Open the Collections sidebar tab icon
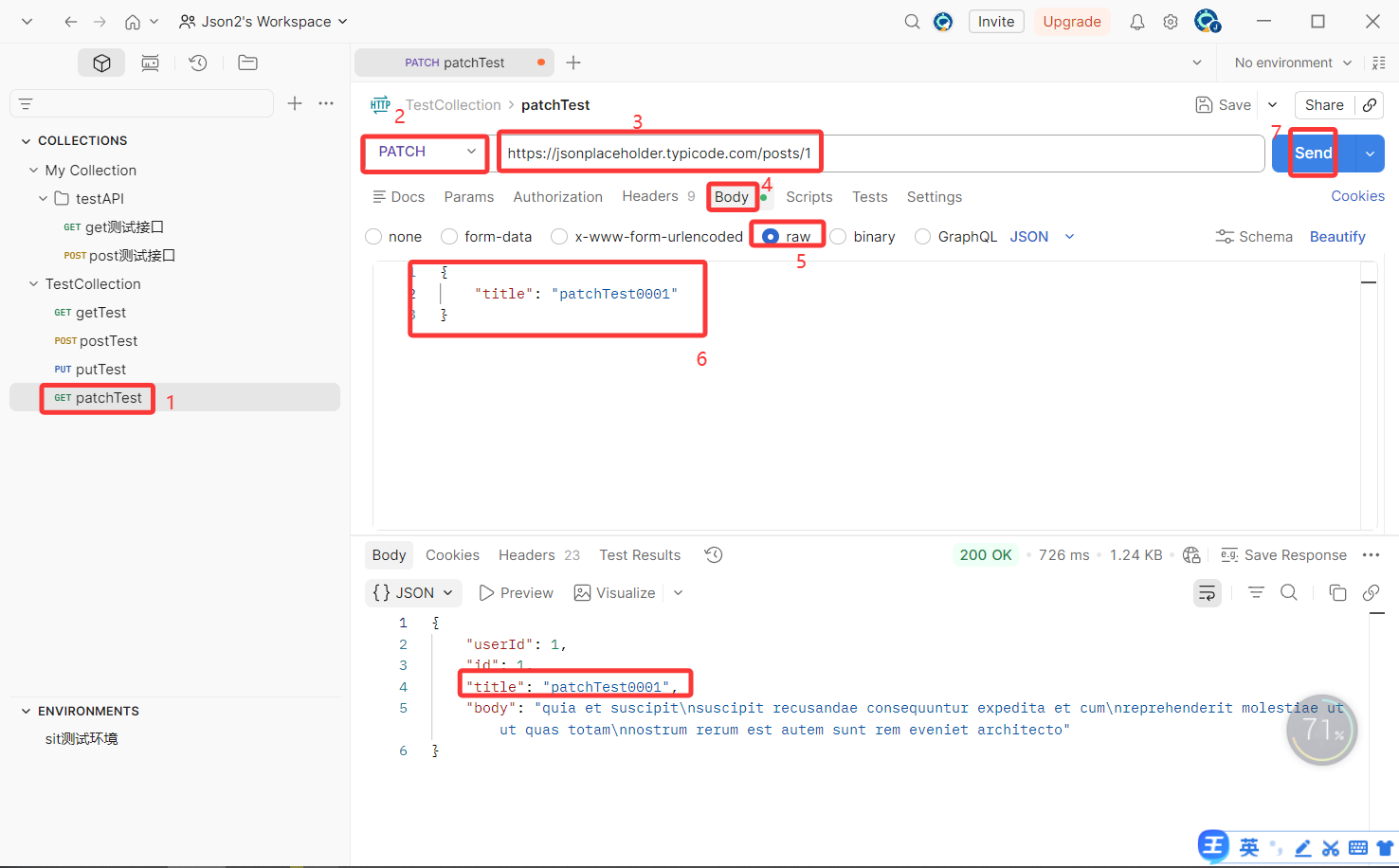This screenshot has height=868, width=1399. [101, 63]
